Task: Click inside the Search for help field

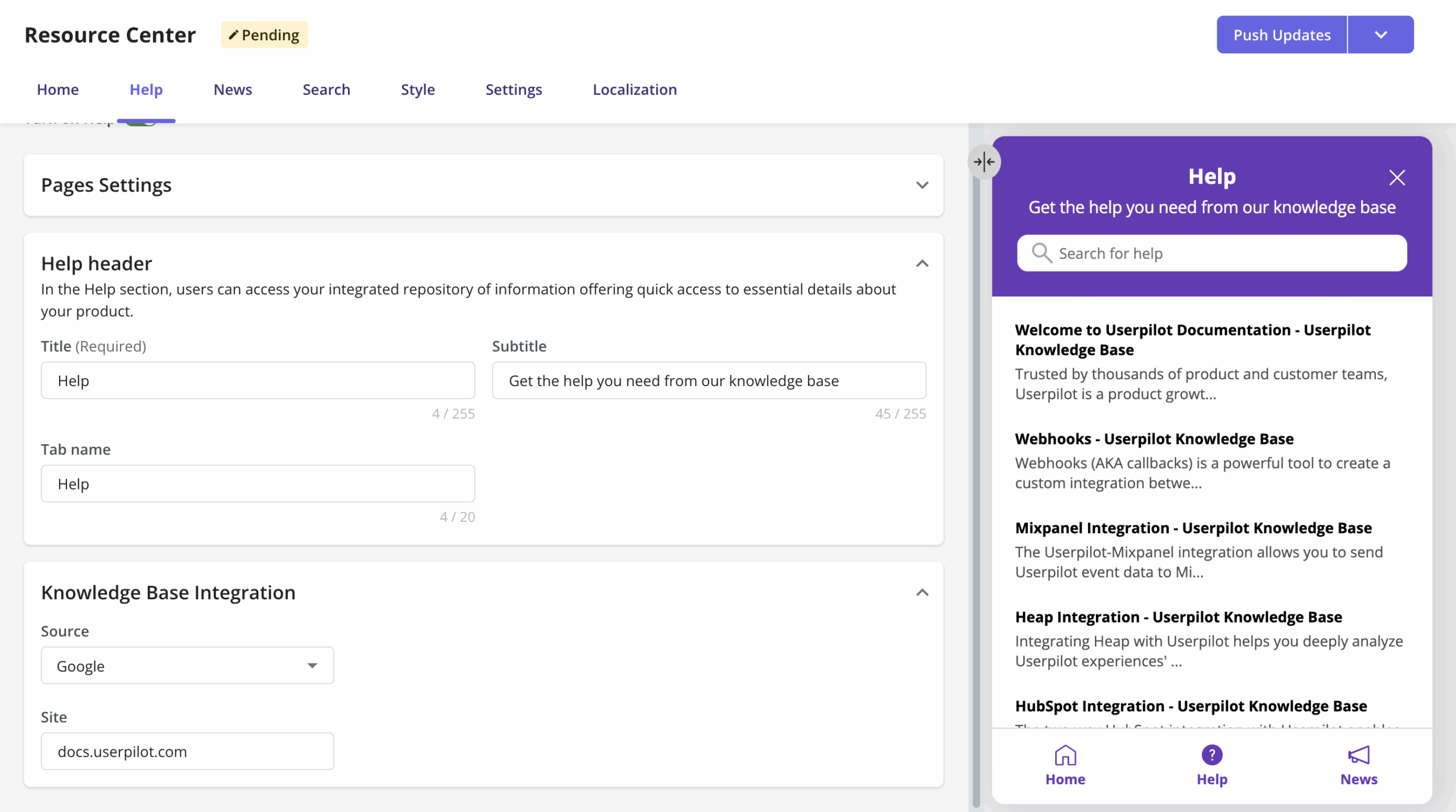Action: pos(1211,253)
